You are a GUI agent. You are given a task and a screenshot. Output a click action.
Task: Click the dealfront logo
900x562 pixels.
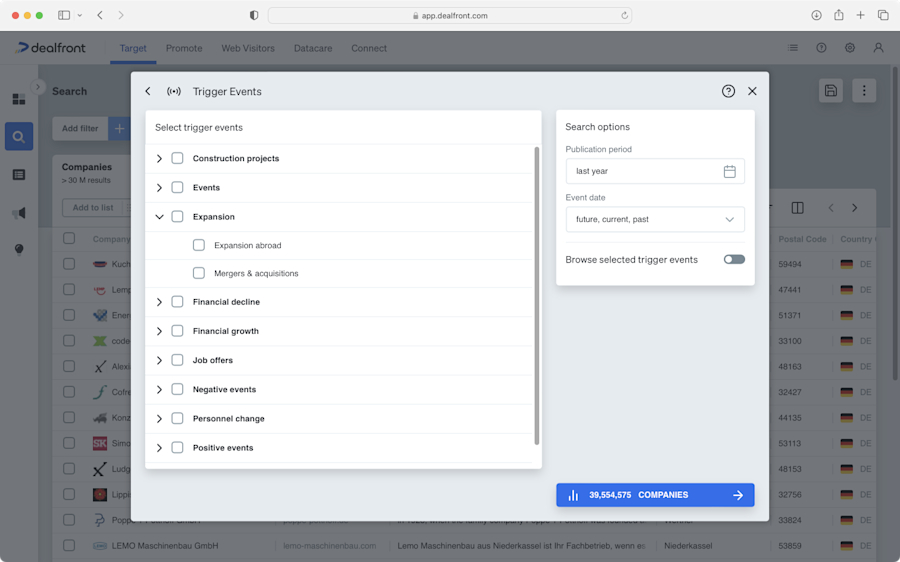(51, 48)
